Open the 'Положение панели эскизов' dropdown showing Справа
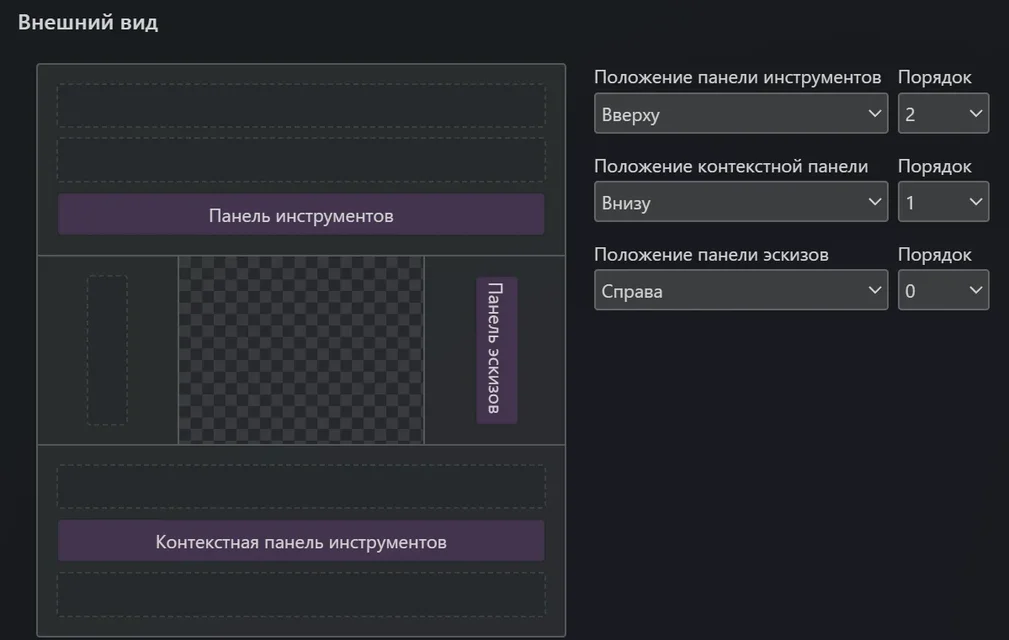Screen dimensions: 1009x640 tap(740, 291)
